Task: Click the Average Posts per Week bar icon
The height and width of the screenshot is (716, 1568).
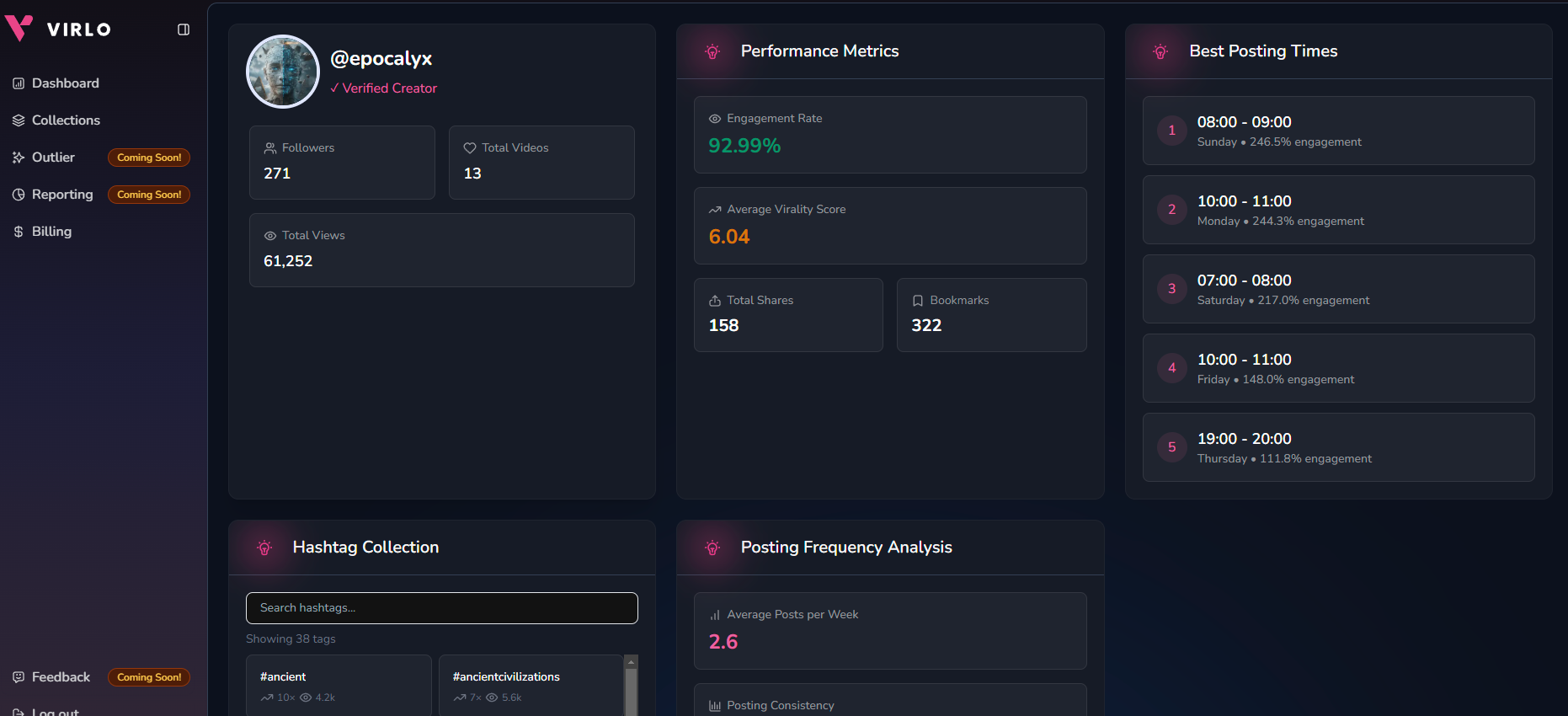Action: pos(715,615)
